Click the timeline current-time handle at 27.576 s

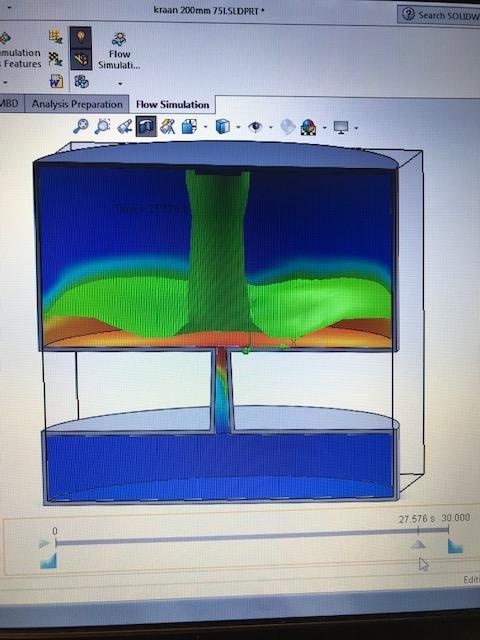[418, 544]
